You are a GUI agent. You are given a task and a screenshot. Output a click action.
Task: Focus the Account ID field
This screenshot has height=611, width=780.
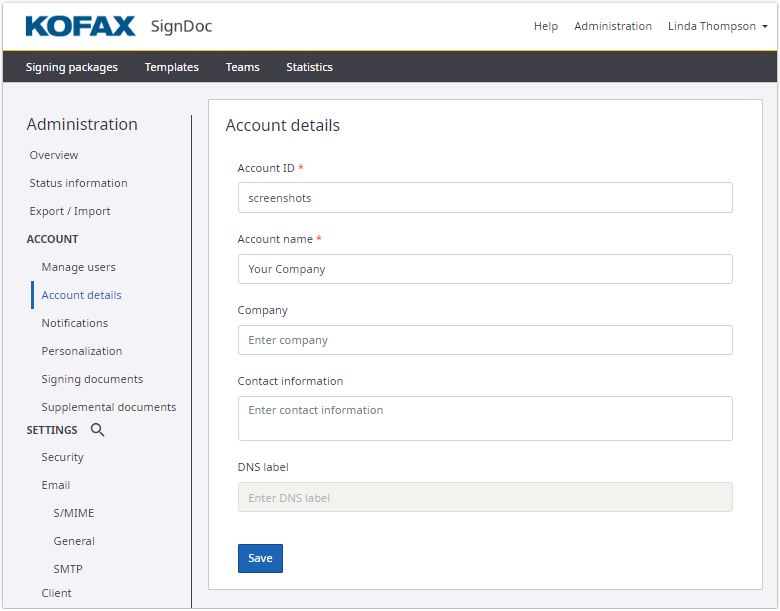click(x=484, y=198)
